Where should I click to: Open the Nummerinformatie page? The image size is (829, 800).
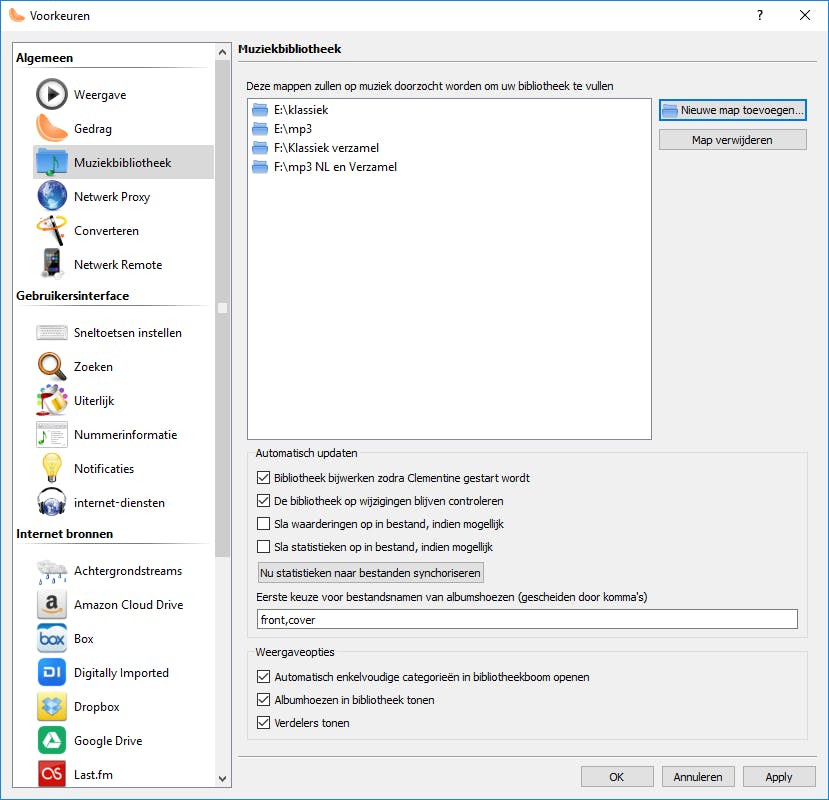[x=124, y=434]
